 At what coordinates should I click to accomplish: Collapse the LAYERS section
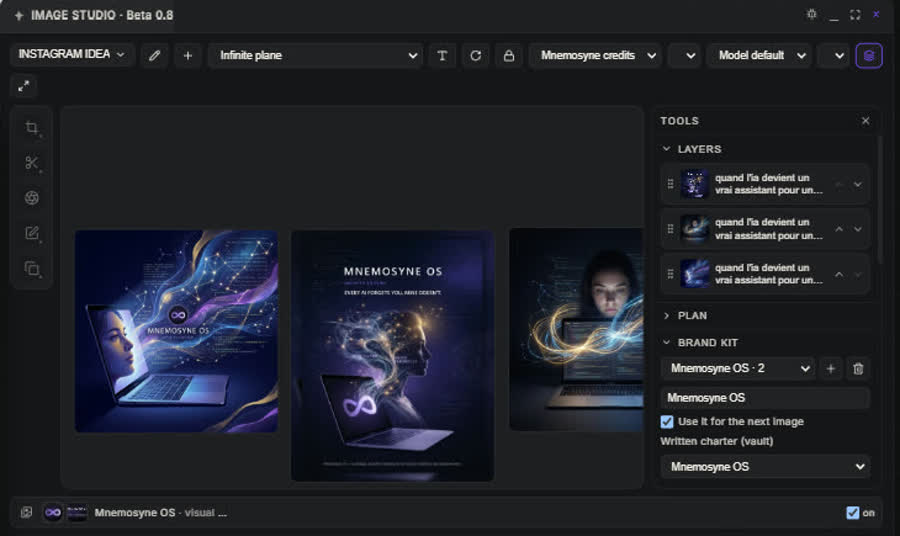666,149
